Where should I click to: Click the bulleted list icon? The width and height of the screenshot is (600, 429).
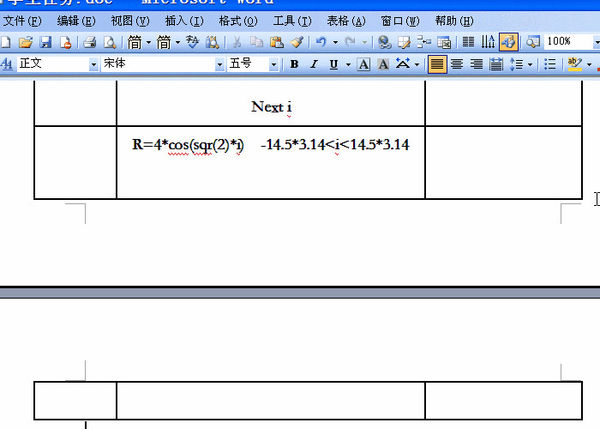[x=550, y=64]
